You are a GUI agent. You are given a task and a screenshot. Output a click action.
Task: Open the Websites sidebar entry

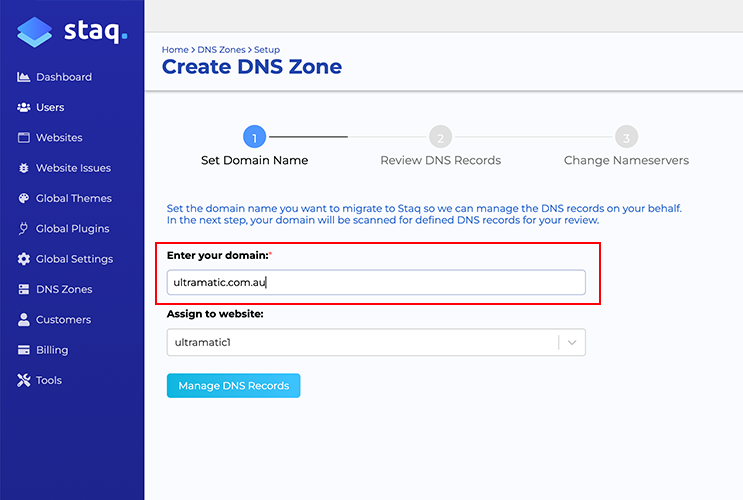tap(59, 137)
